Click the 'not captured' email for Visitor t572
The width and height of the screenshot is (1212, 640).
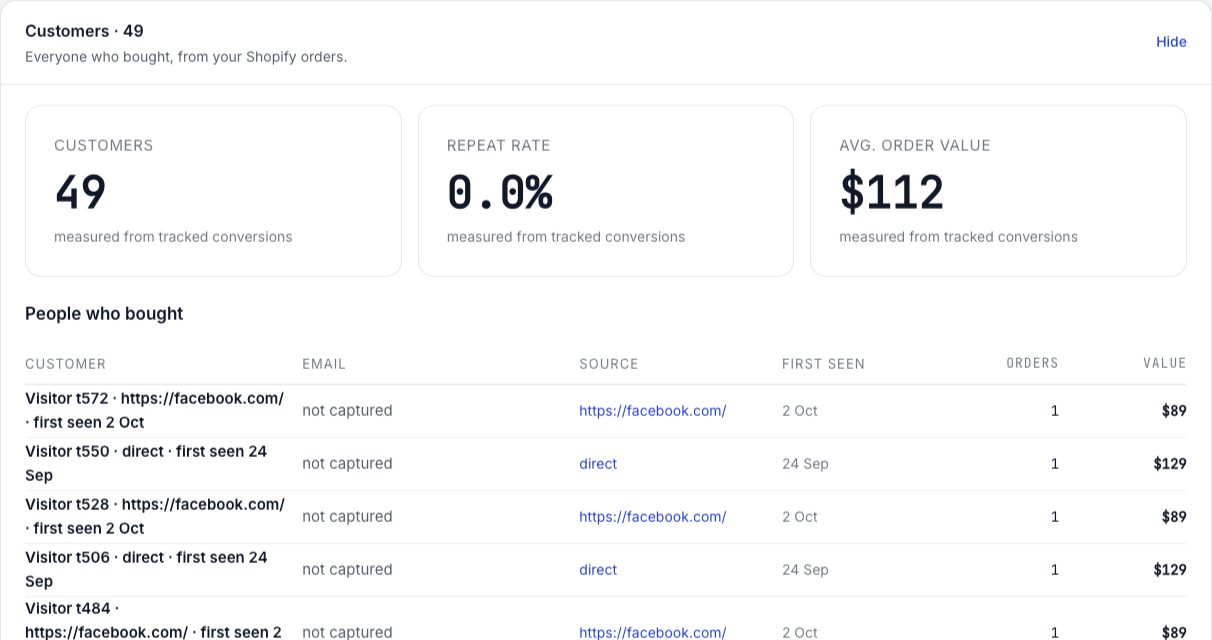(x=347, y=411)
